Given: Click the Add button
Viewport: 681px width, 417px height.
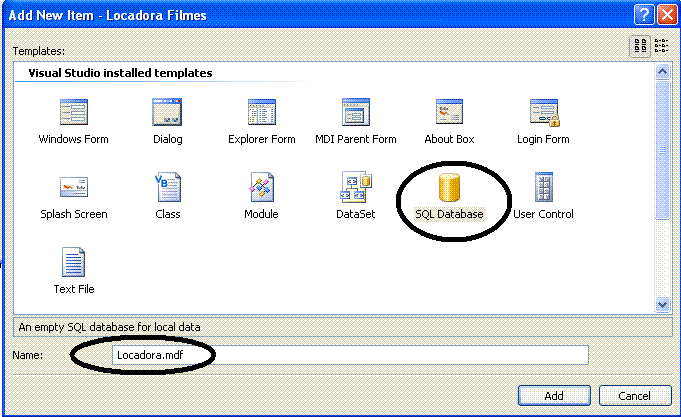Looking at the screenshot, I should pos(554,396).
